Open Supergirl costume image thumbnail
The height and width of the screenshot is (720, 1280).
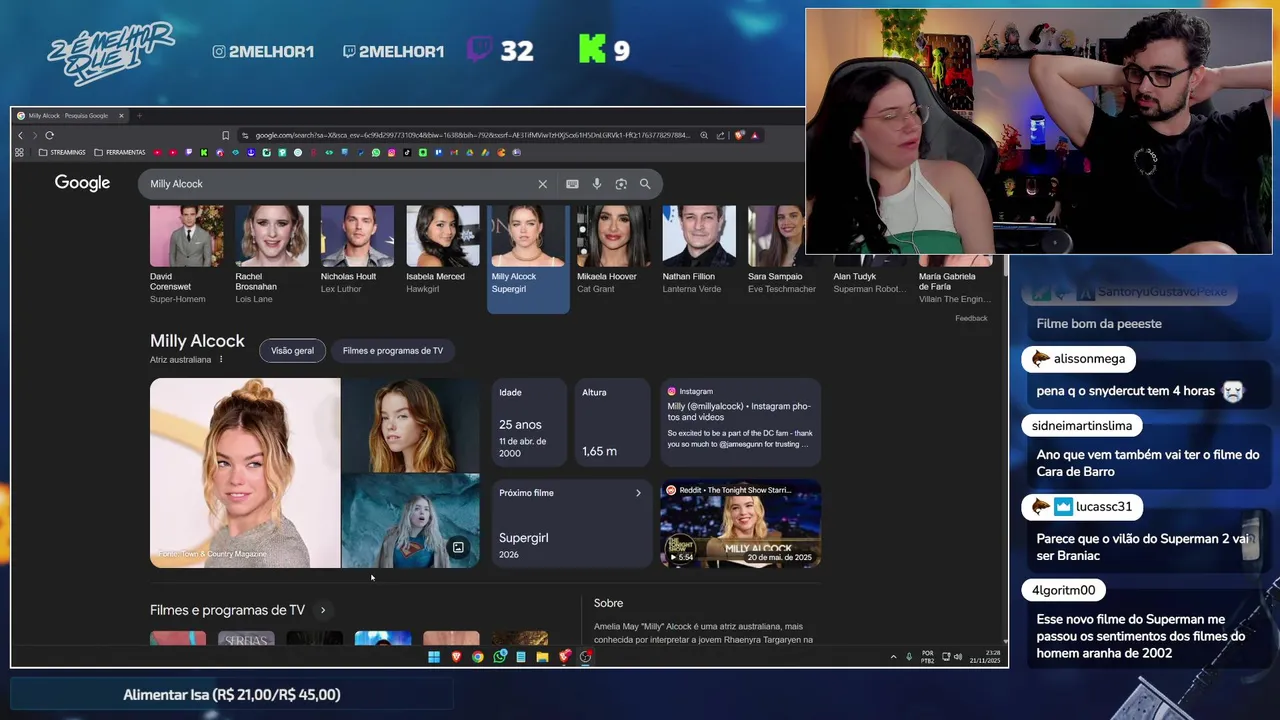(x=411, y=521)
